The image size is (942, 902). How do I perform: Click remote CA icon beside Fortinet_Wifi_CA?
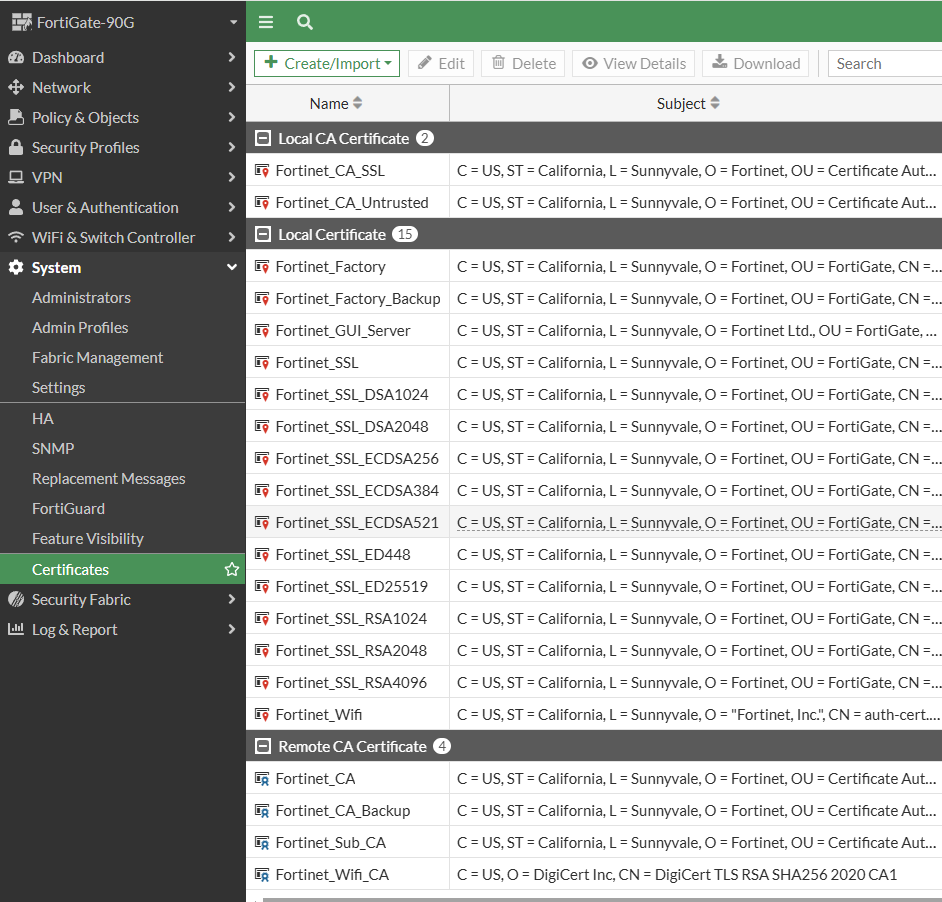262,874
